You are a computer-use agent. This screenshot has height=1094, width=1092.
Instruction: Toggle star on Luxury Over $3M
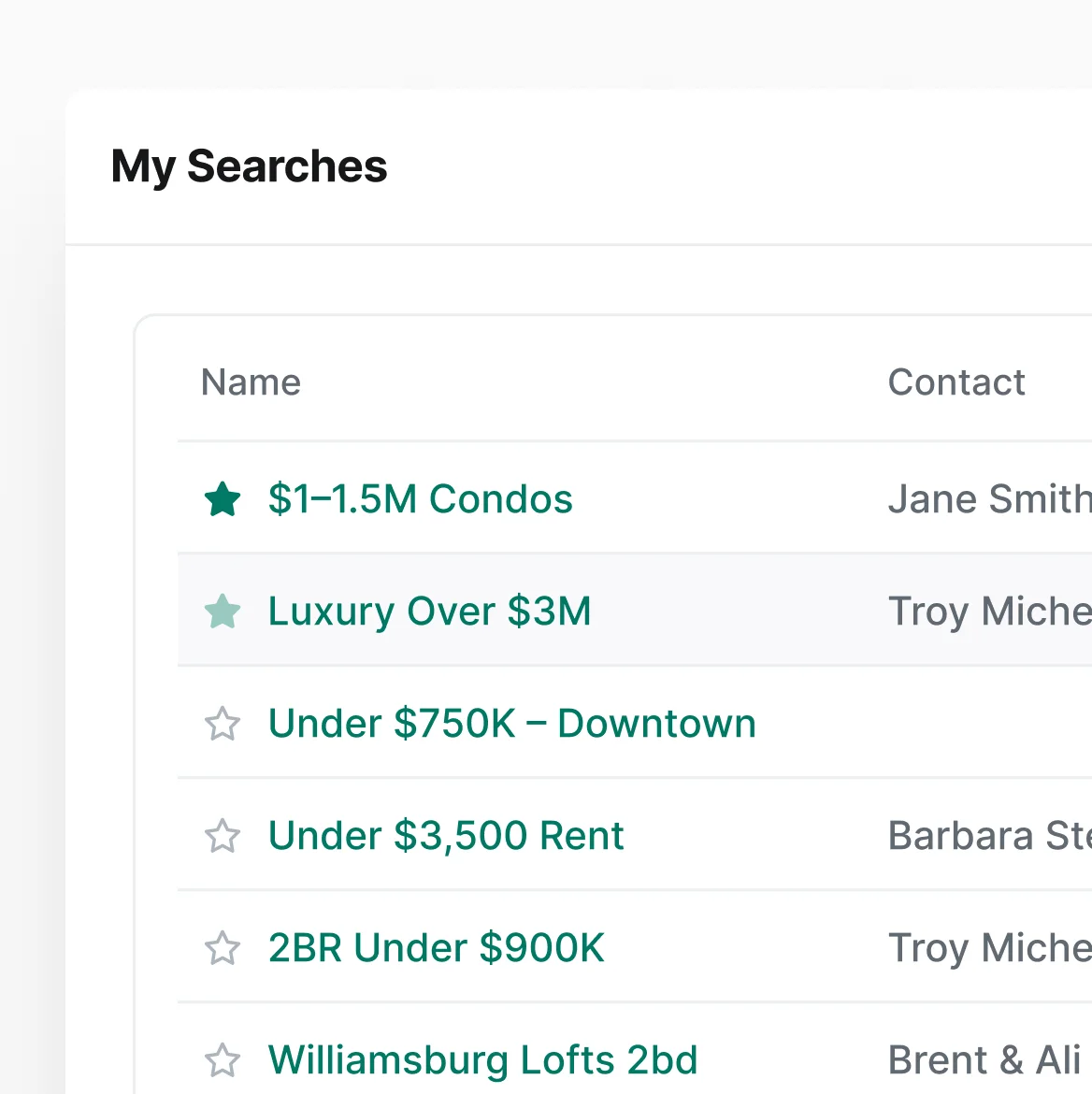223,612
